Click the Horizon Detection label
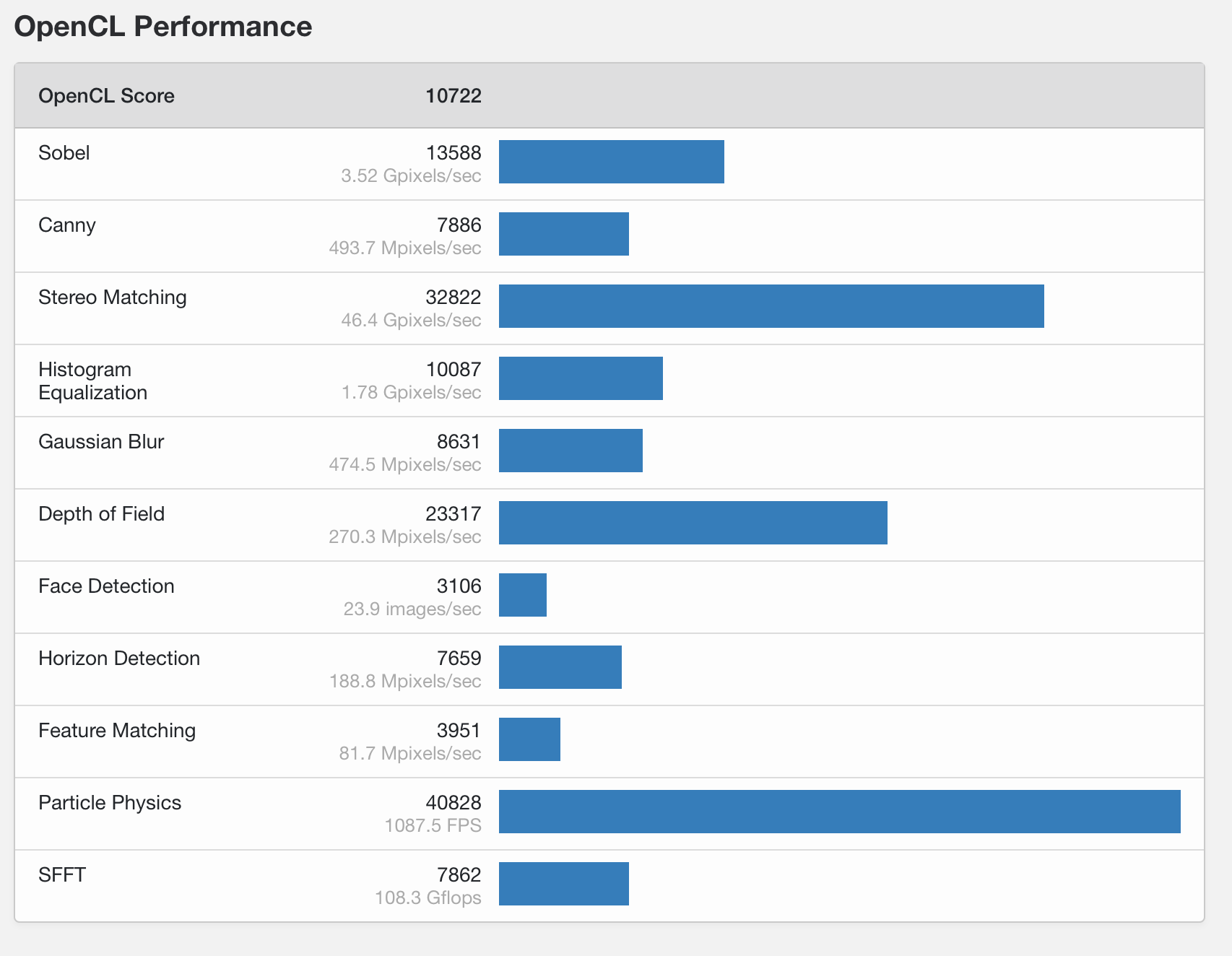Image resolution: width=1232 pixels, height=956 pixels. click(119, 659)
